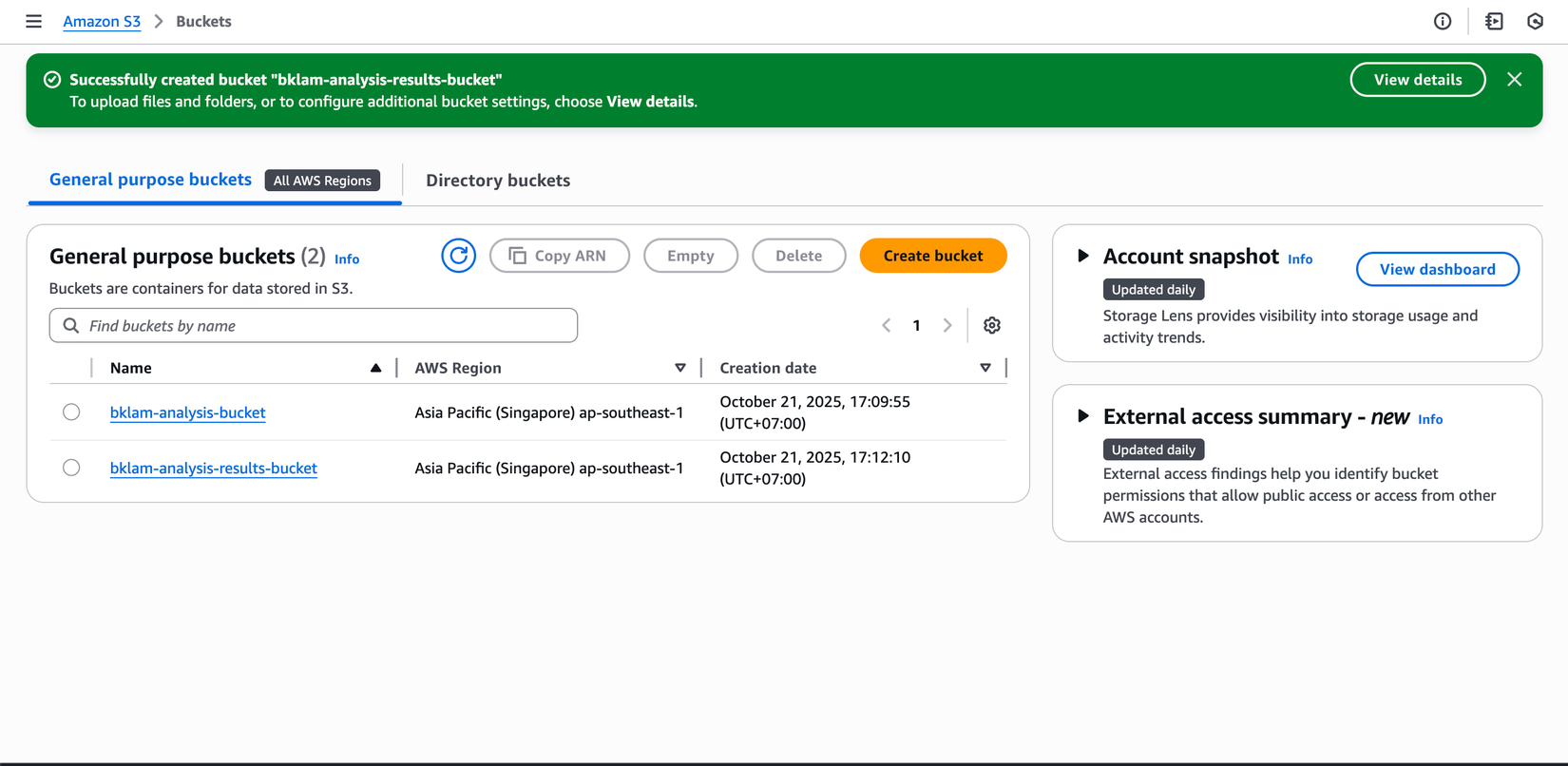The height and width of the screenshot is (766, 1568).
Task: Open the bklam-analysis-results-bucket link
Action: (x=214, y=468)
